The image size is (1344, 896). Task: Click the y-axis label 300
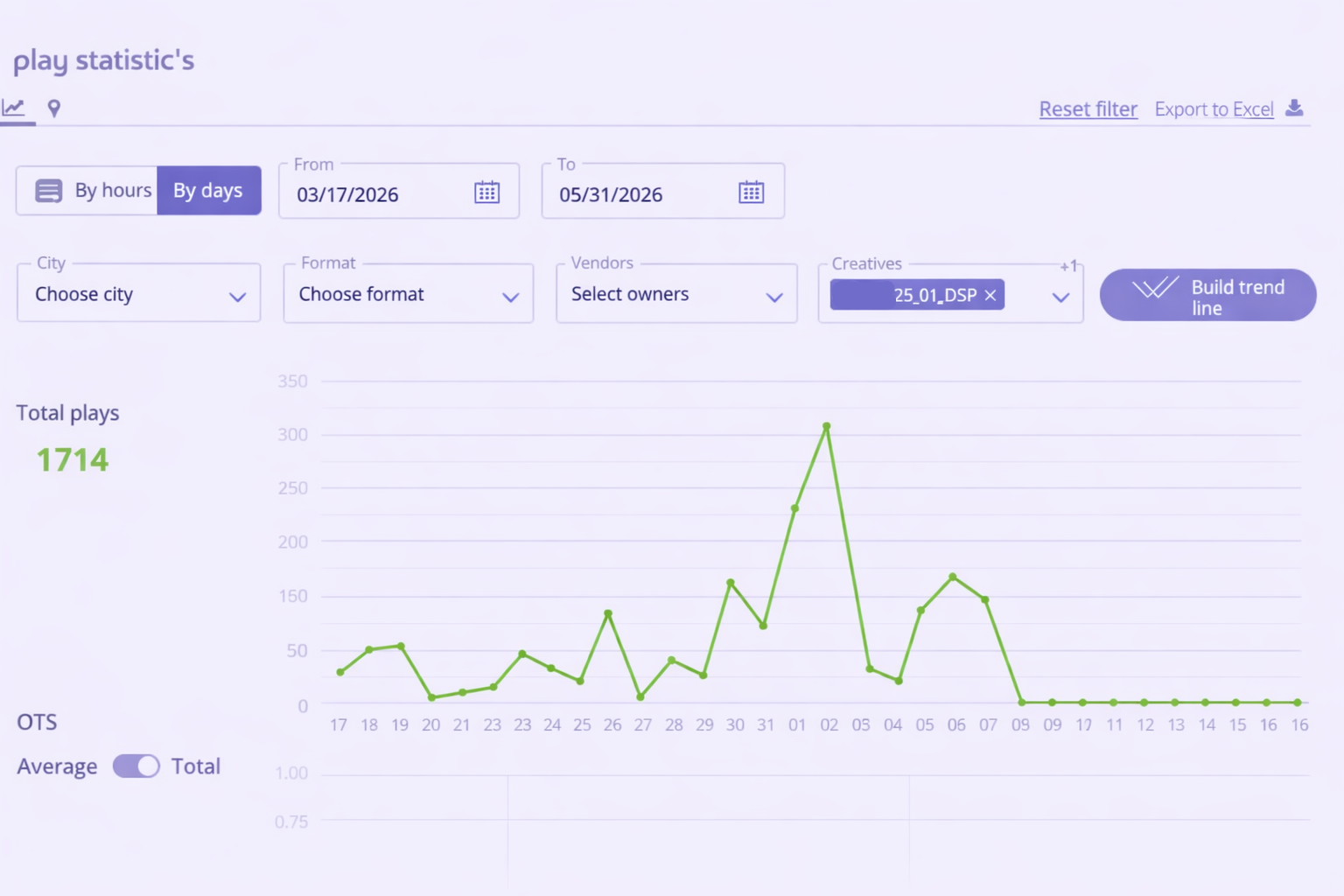[x=292, y=435]
